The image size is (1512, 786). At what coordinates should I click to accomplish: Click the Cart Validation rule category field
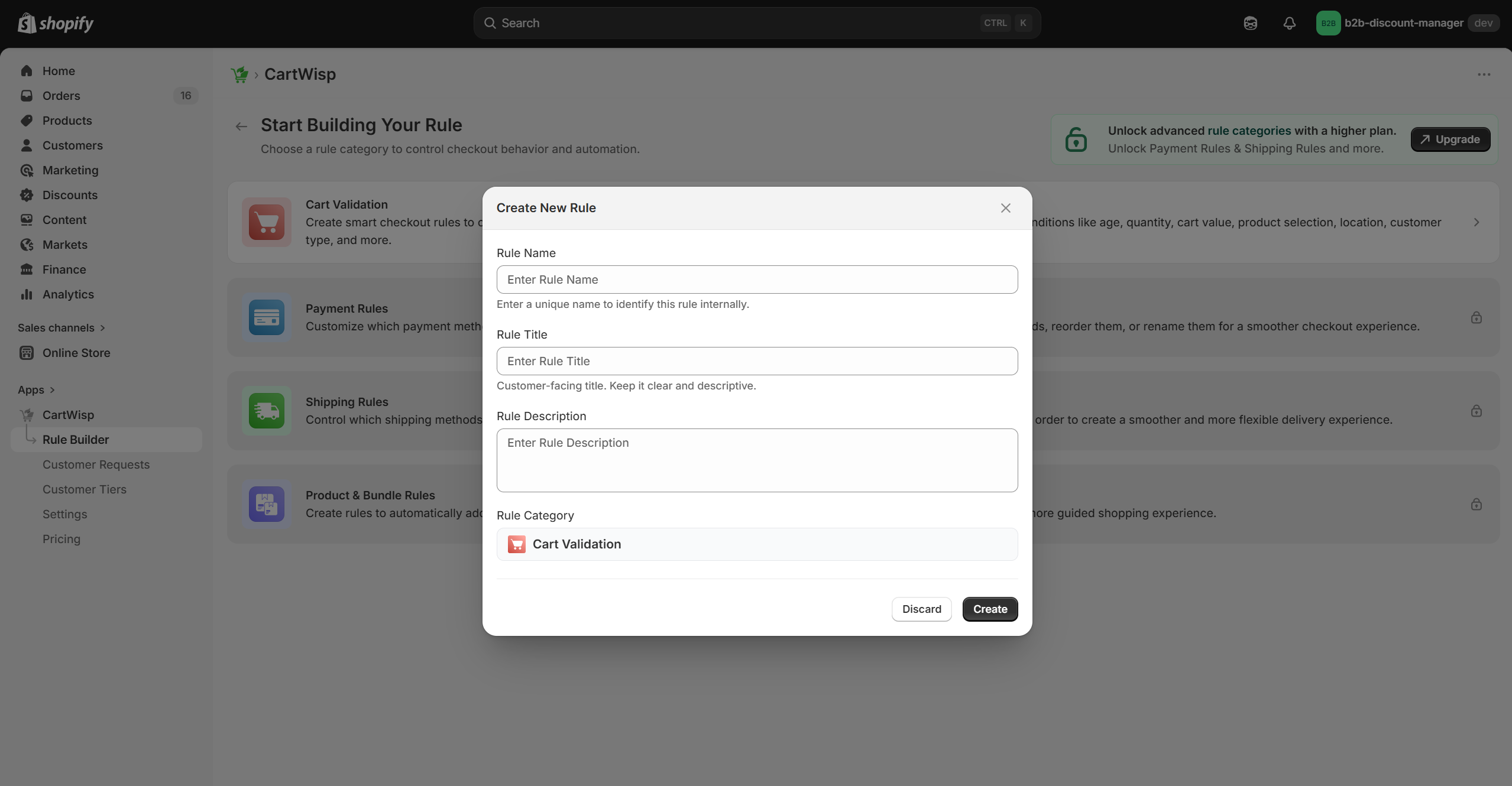point(757,544)
